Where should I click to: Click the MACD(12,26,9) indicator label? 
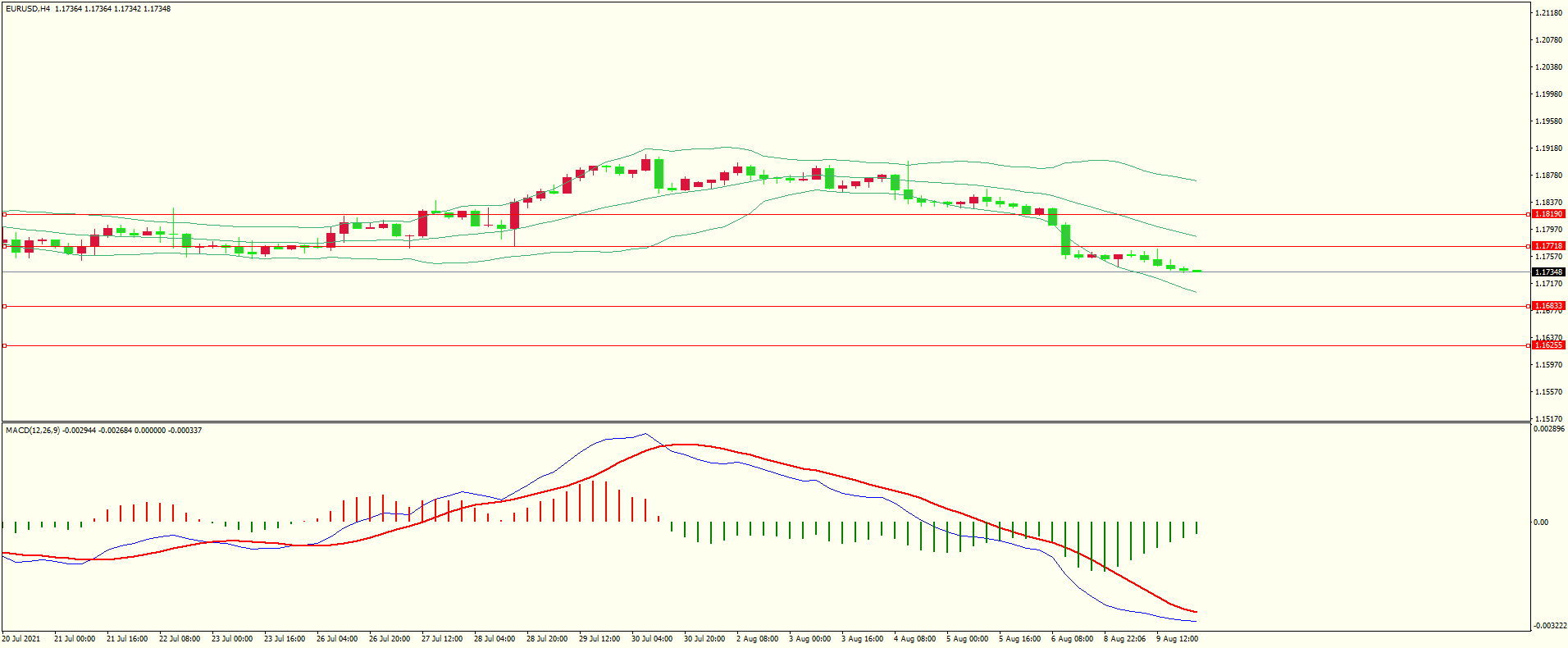click(33, 431)
